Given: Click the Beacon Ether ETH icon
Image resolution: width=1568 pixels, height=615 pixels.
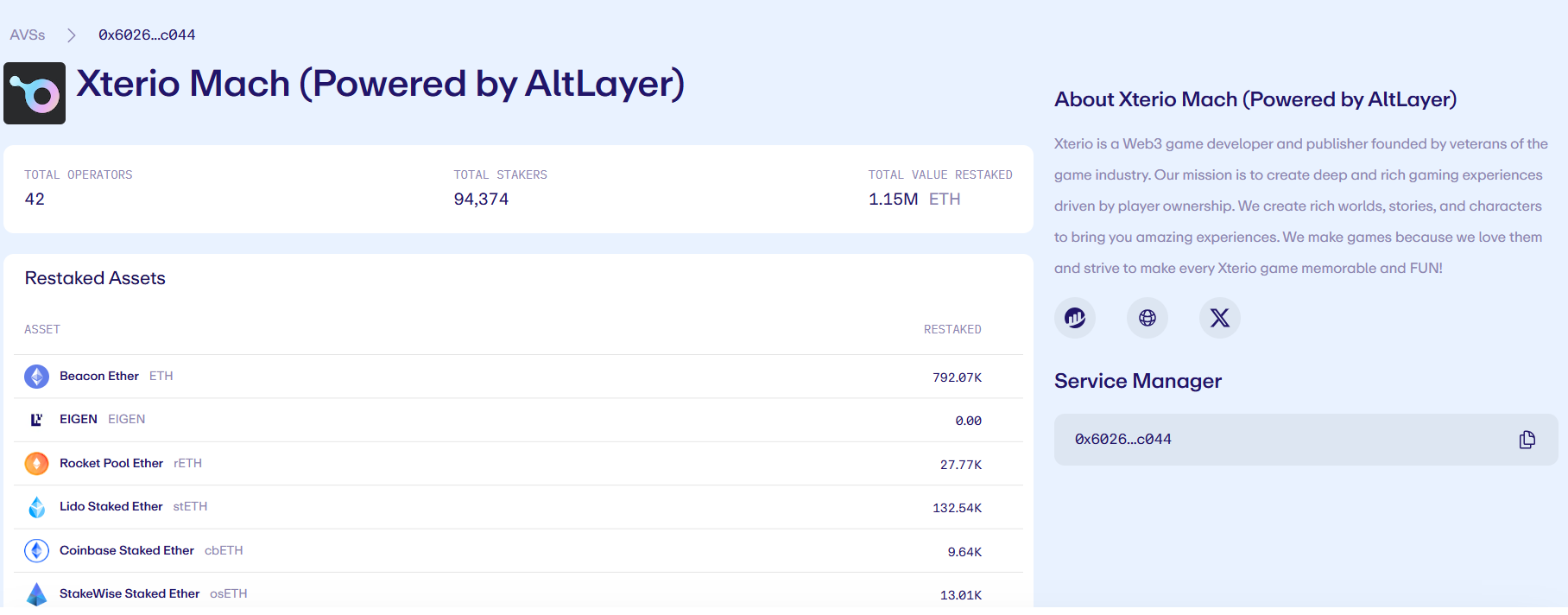Looking at the screenshot, I should point(36,377).
